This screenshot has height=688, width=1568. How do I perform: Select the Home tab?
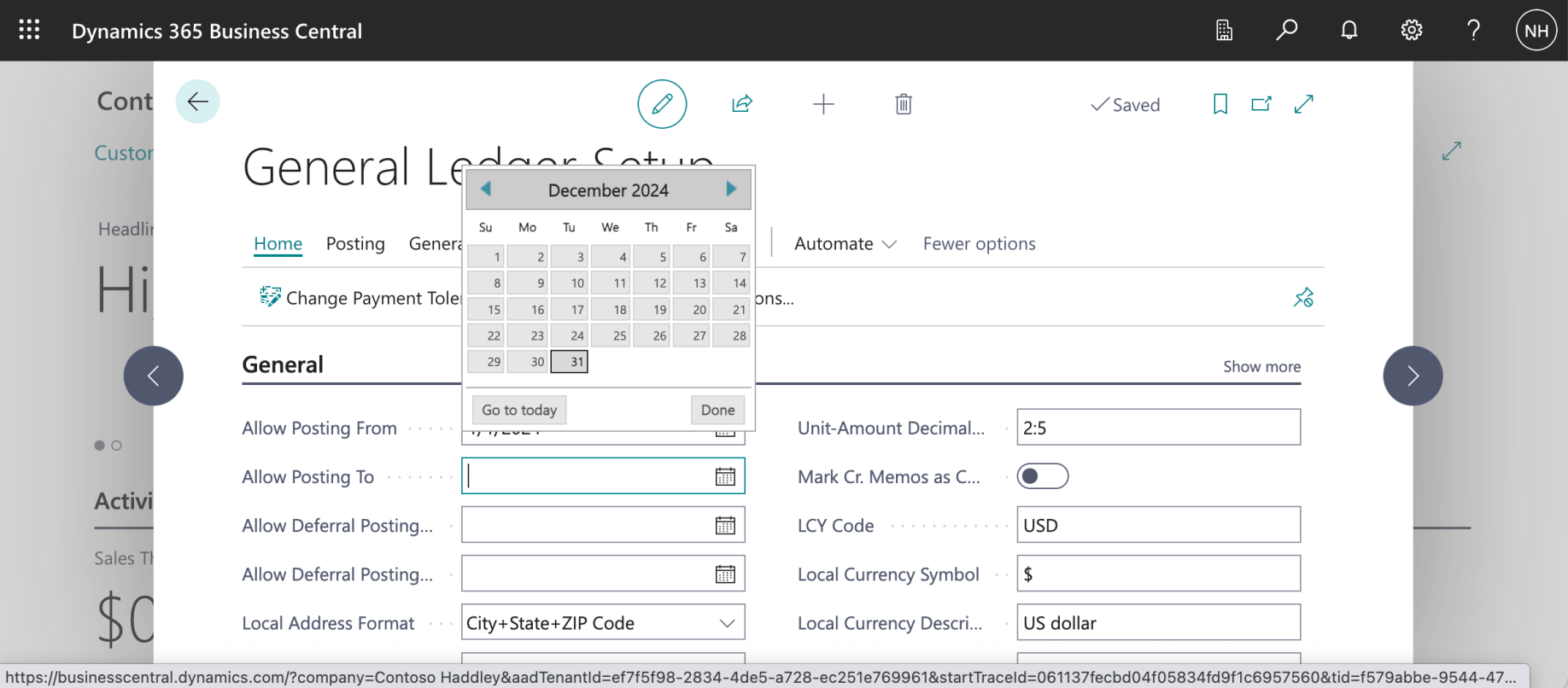point(278,244)
